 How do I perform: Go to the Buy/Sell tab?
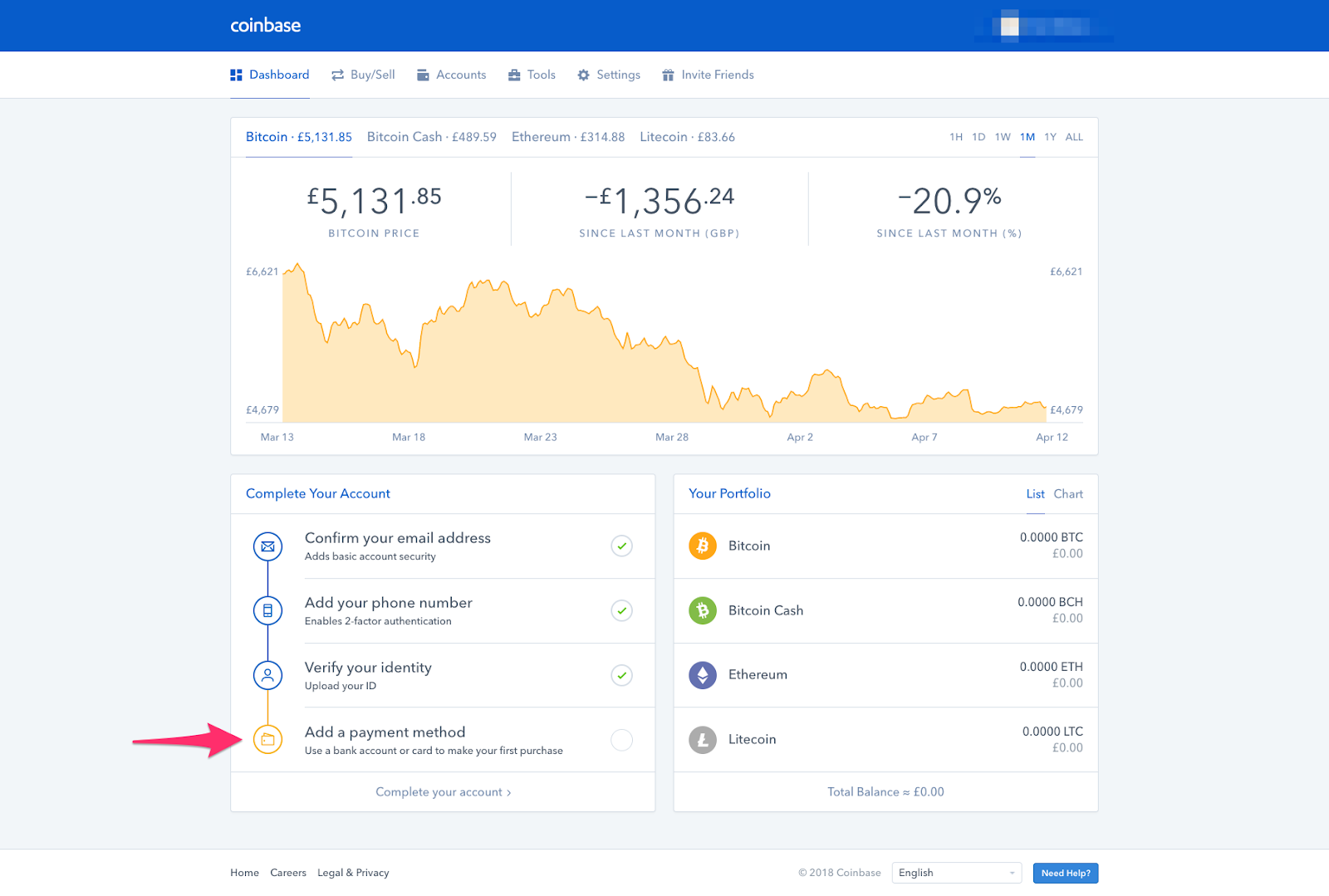click(363, 75)
